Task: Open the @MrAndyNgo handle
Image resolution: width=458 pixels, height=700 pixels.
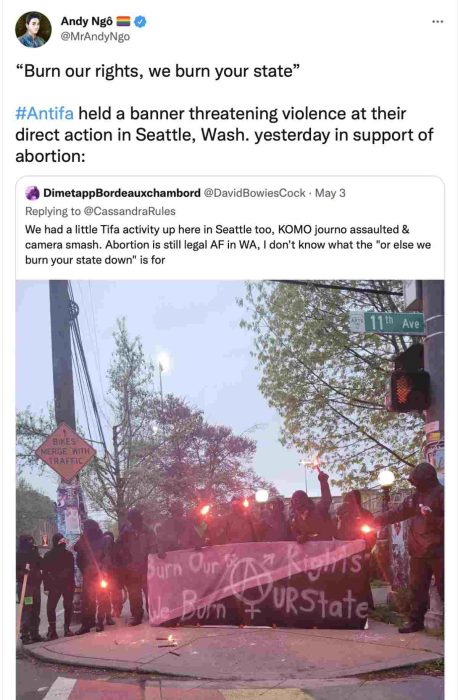Action: (x=95, y=37)
